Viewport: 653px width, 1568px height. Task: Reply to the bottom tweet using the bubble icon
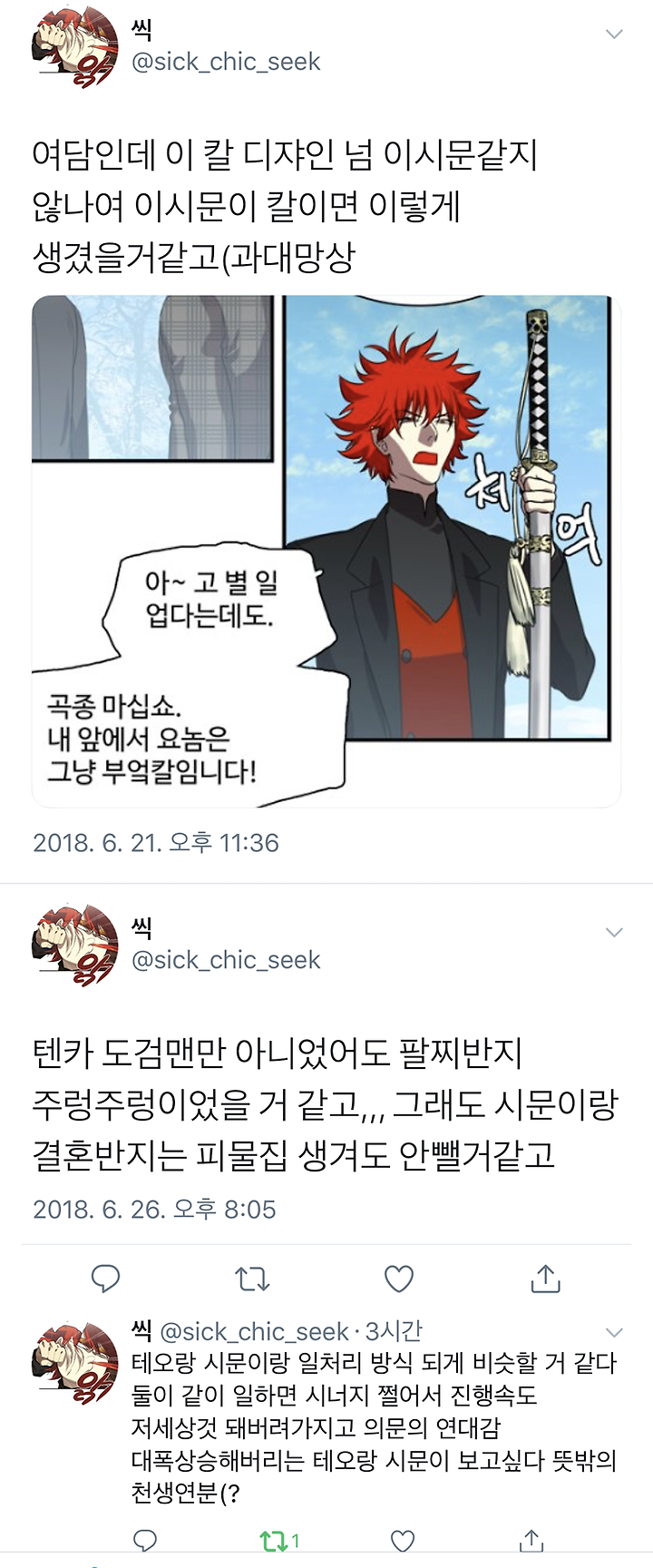click(x=145, y=1541)
